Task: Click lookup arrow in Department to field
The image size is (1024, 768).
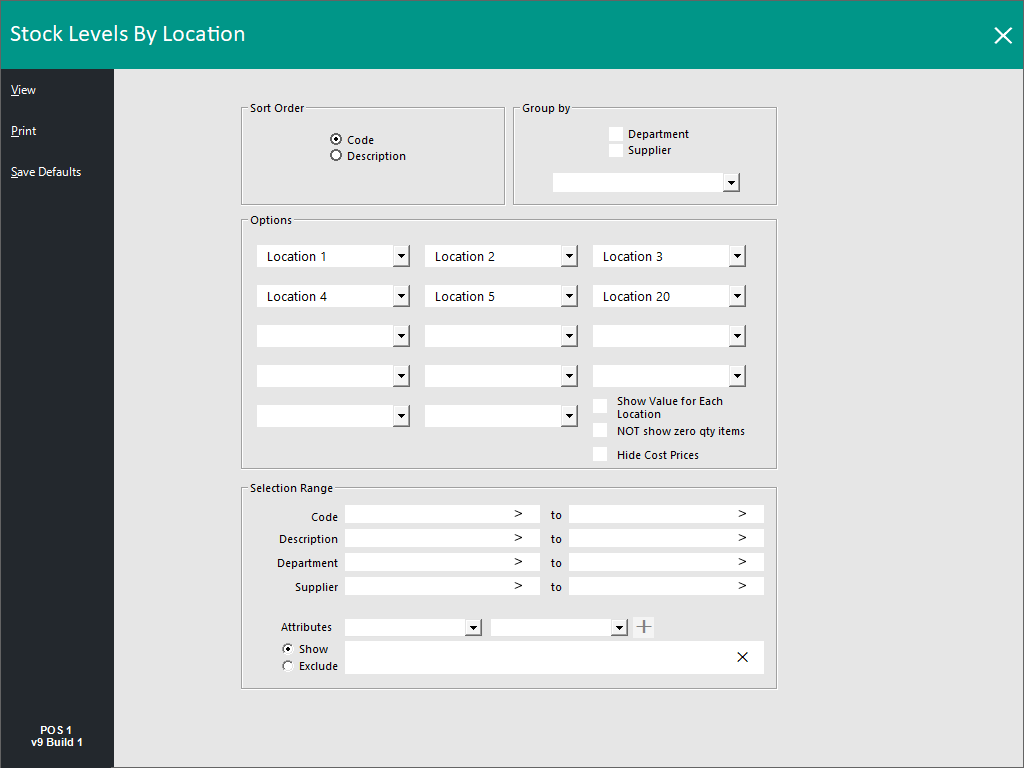Action: pyautogui.click(x=743, y=562)
